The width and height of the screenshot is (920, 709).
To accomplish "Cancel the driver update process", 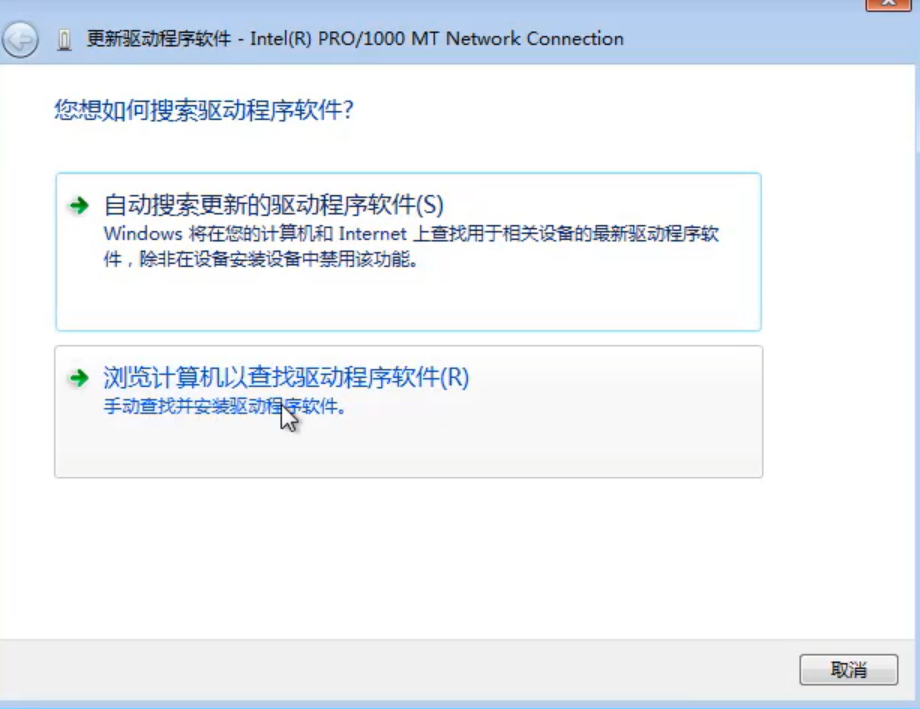I will coord(851,670).
